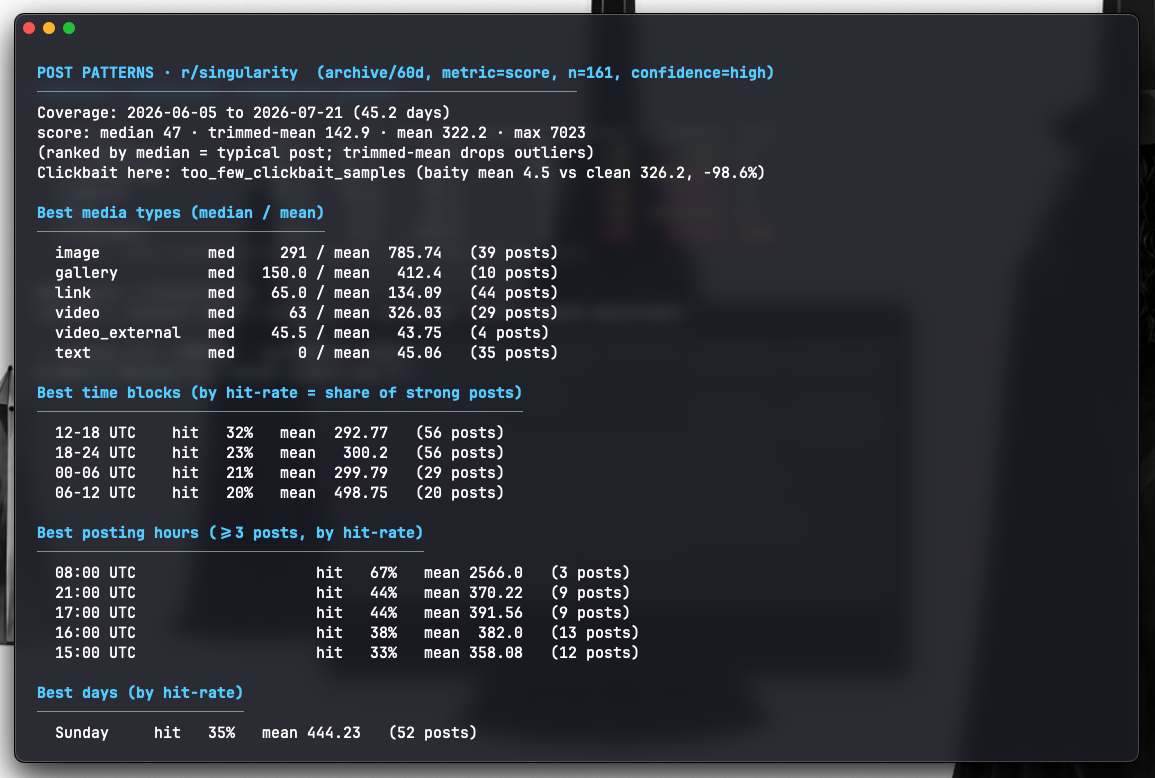Click the 'hit 67%' value at 08:00 UTC
This screenshot has height=778, width=1155.
point(357,572)
